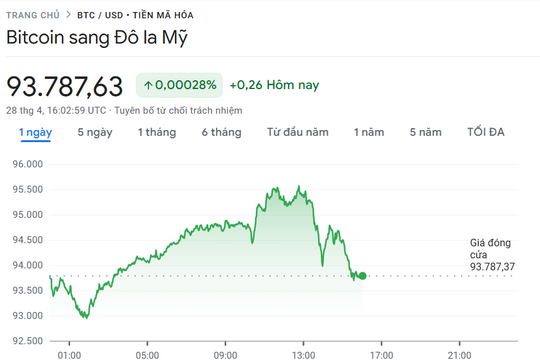The image size is (540, 360).
Task: Switch to the 1 ngày tab
Action: [x=35, y=132]
